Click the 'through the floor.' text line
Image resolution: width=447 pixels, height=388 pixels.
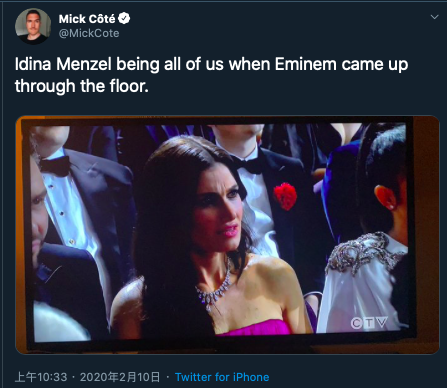tap(82, 86)
